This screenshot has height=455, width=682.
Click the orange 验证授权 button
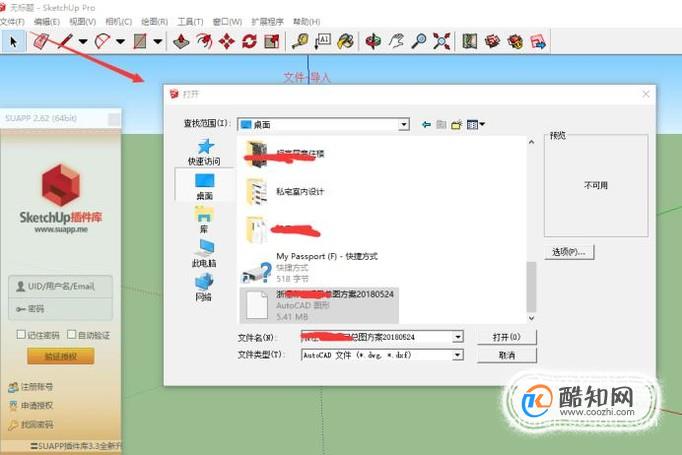click(60, 356)
